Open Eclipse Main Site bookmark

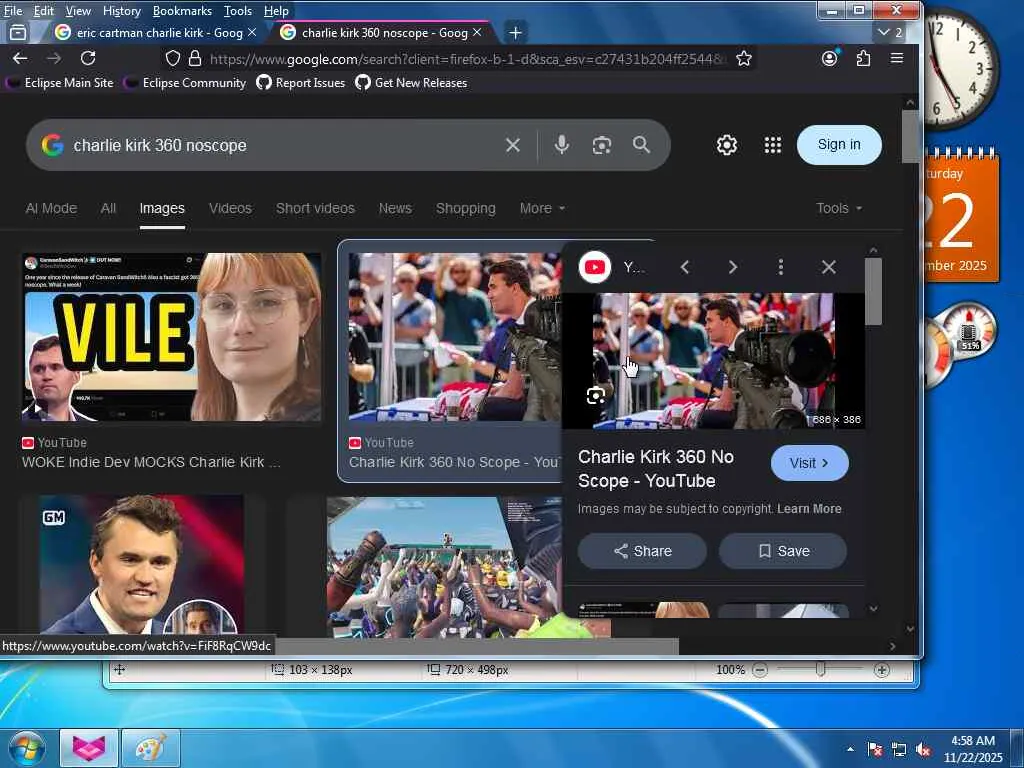pos(59,83)
